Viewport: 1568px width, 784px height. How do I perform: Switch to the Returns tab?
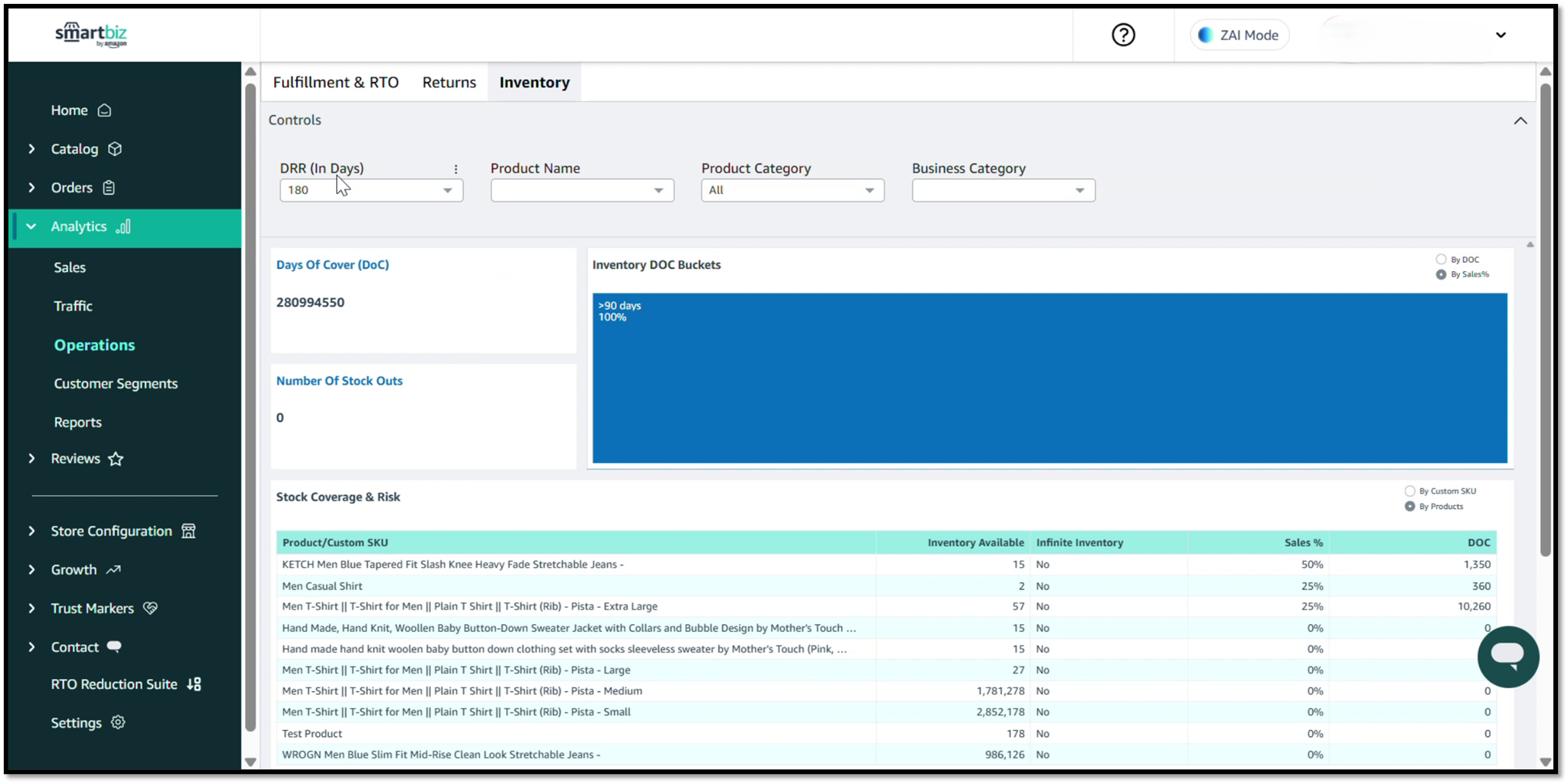[x=449, y=83]
